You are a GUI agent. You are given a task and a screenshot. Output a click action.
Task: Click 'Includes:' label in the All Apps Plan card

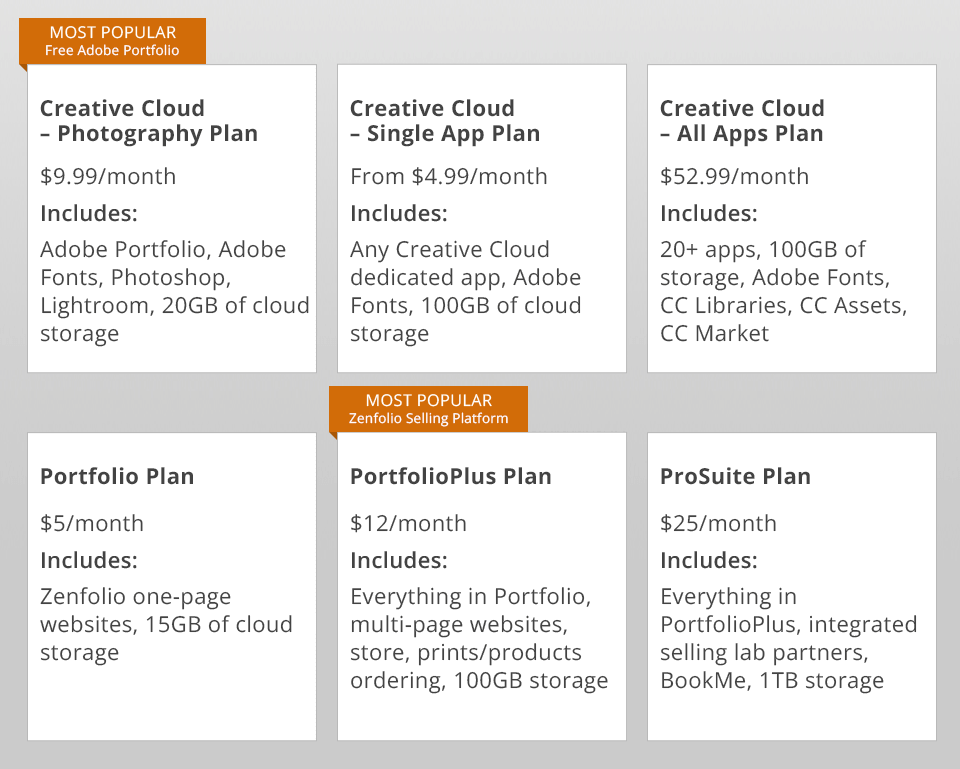(708, 214)
